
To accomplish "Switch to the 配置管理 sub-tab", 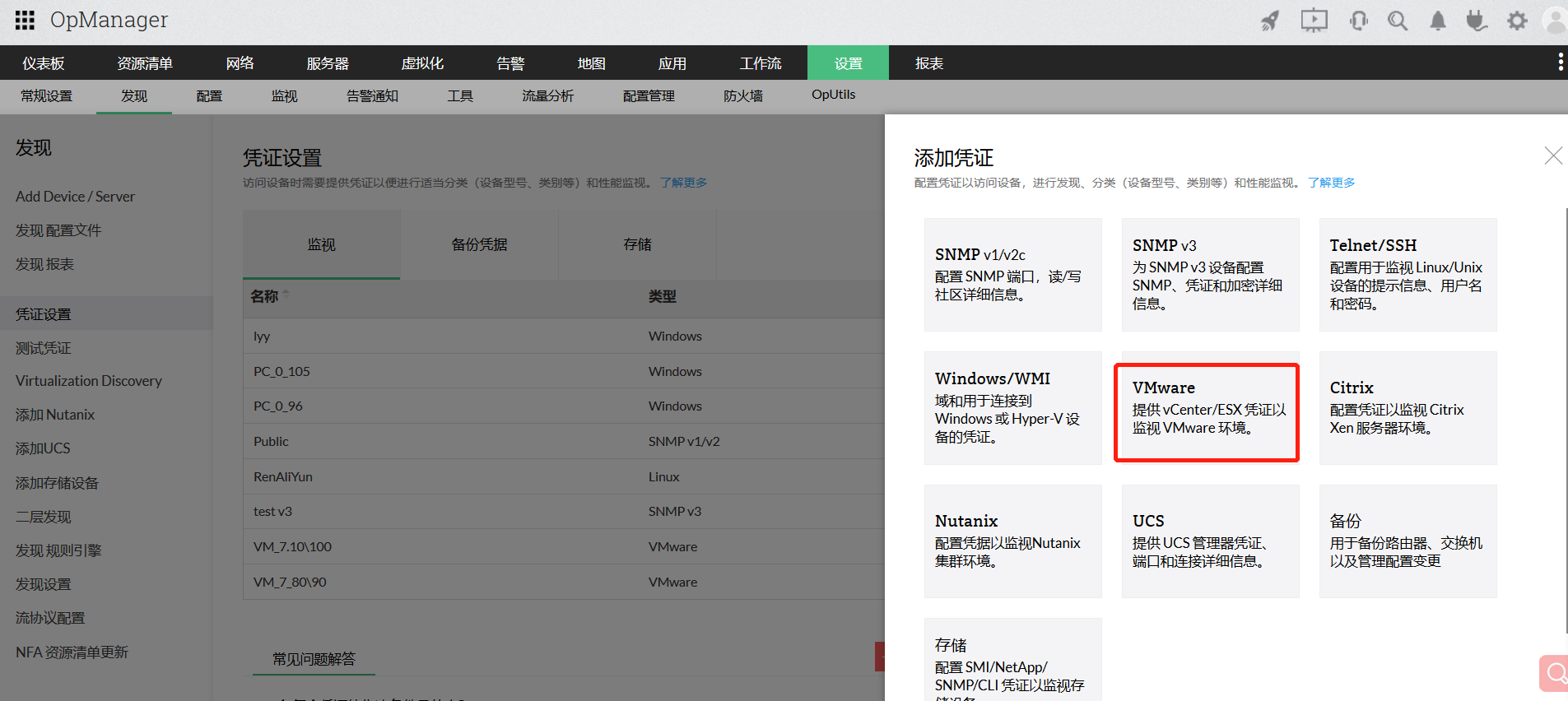I will [x=649, y=96].
